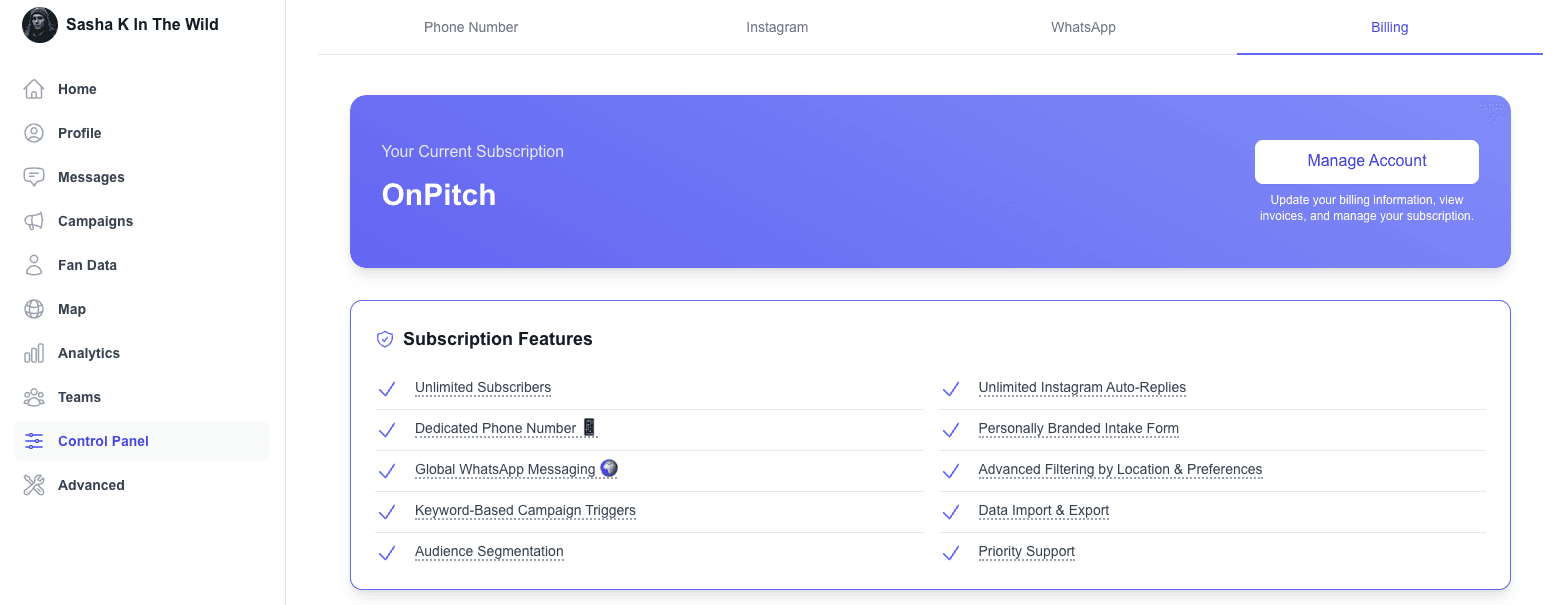Select the Profile icon in sidebar
The height and width of the screenshot is (605, 1557).
pyautogui.click(x=33, y=133)
